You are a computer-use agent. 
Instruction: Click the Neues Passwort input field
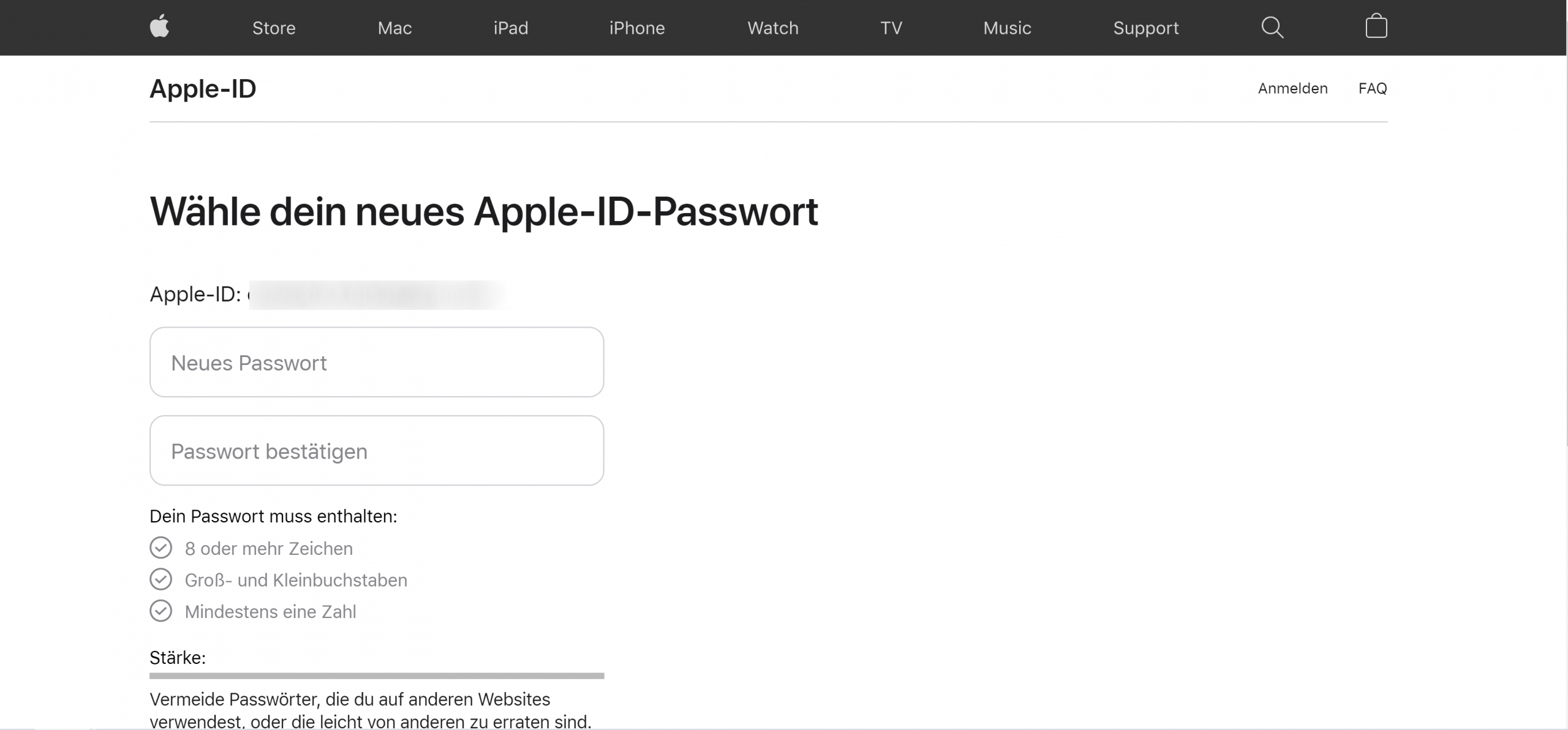pos(377,362)
